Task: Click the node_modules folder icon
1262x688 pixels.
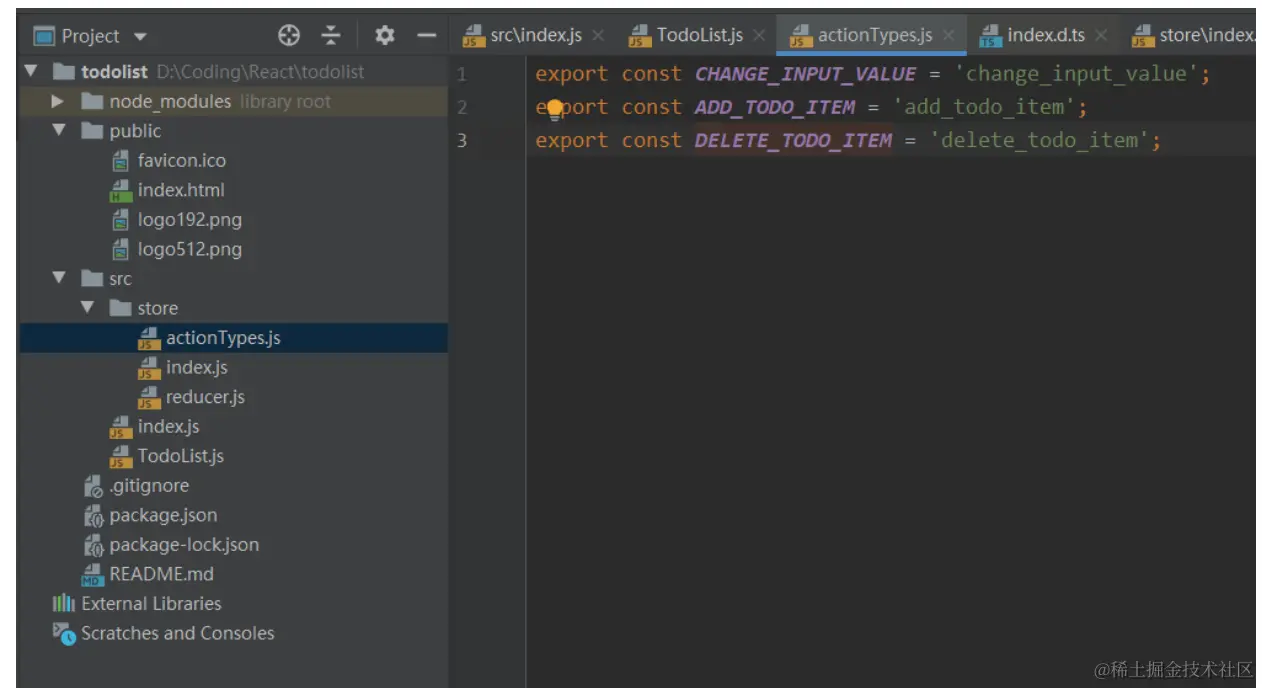Action: click(x=92, y=101)
